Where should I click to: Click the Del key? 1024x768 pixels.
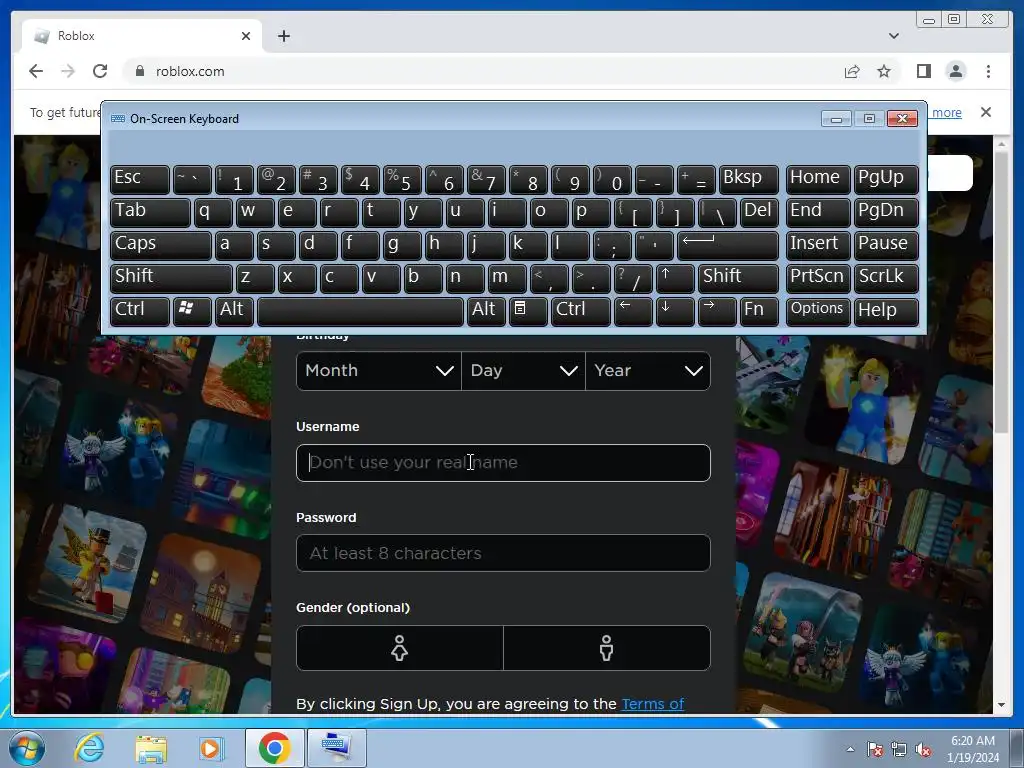coord(759,212)
